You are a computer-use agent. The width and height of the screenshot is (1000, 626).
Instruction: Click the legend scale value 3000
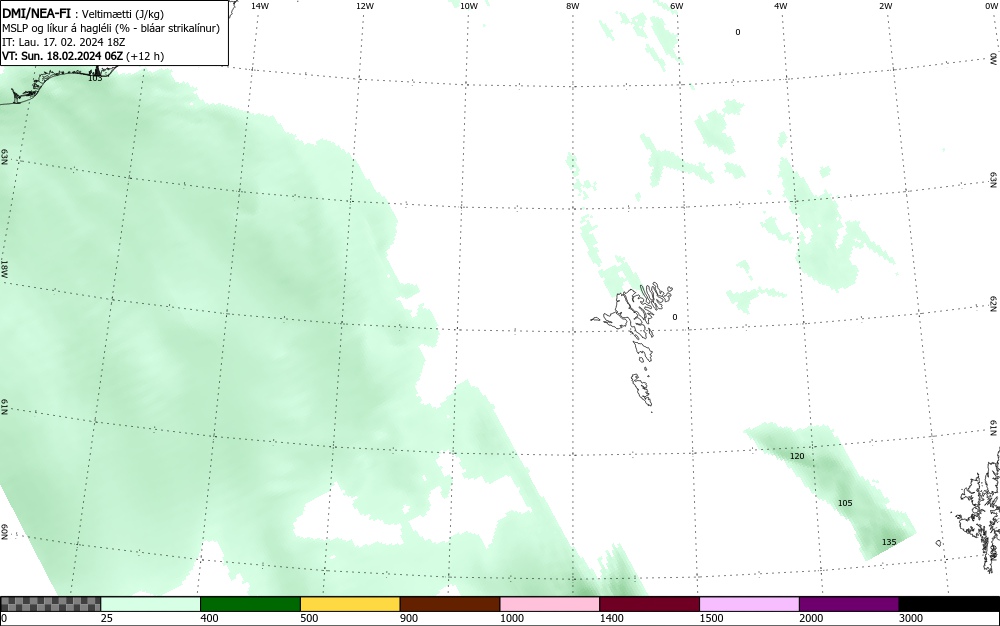911,618
